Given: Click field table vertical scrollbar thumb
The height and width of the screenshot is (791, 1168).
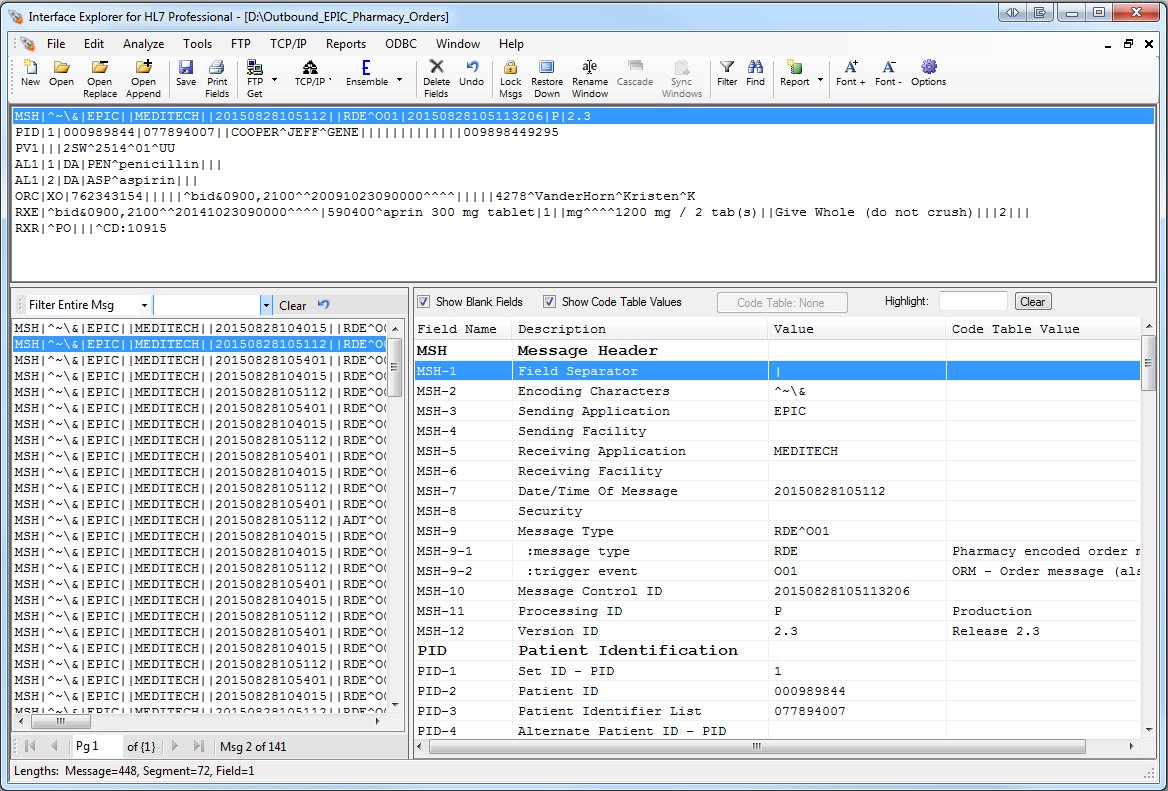Looking at the screenshot, I should [1149, 362].
